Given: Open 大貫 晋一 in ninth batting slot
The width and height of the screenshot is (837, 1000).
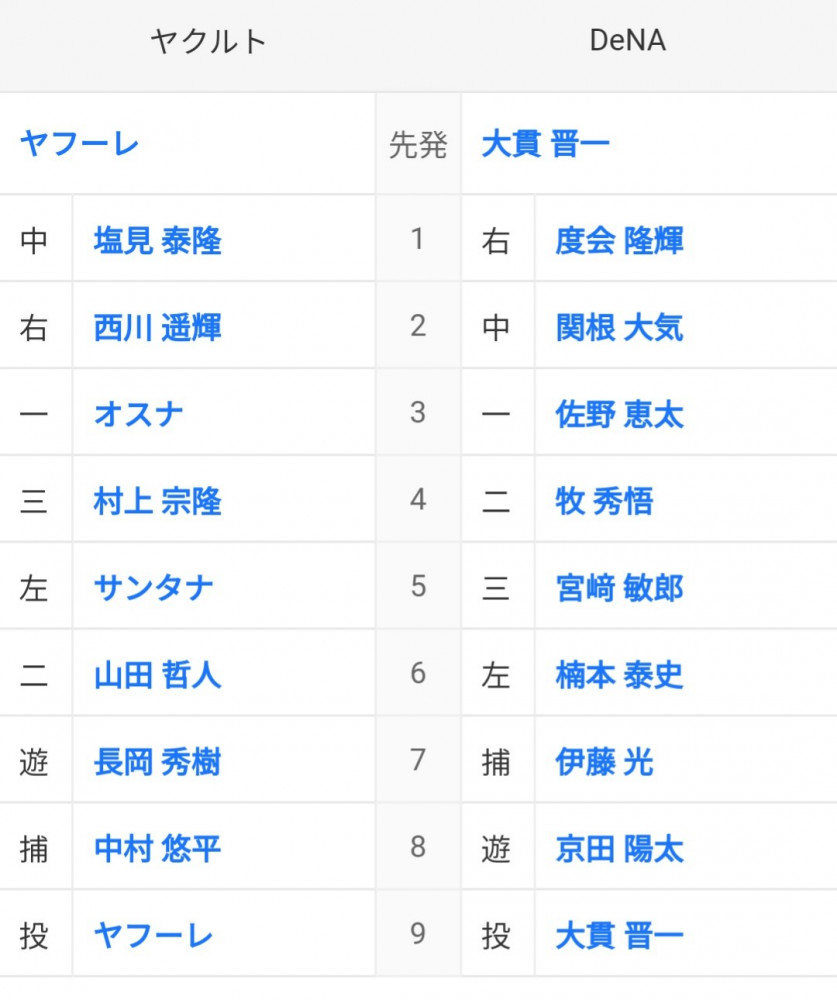Looking at the screenshot, I should (x=619, y=936).
